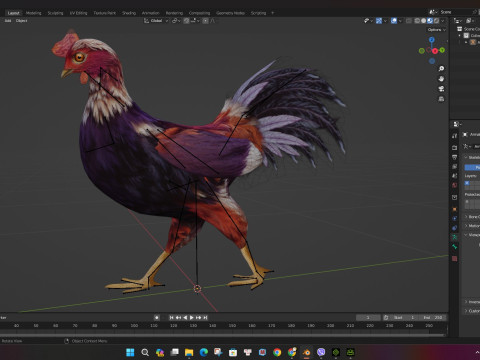The width and height of the screenshot is (480, 360).
Task: Open the Output properties tab
Action: [x=454, y=157]
